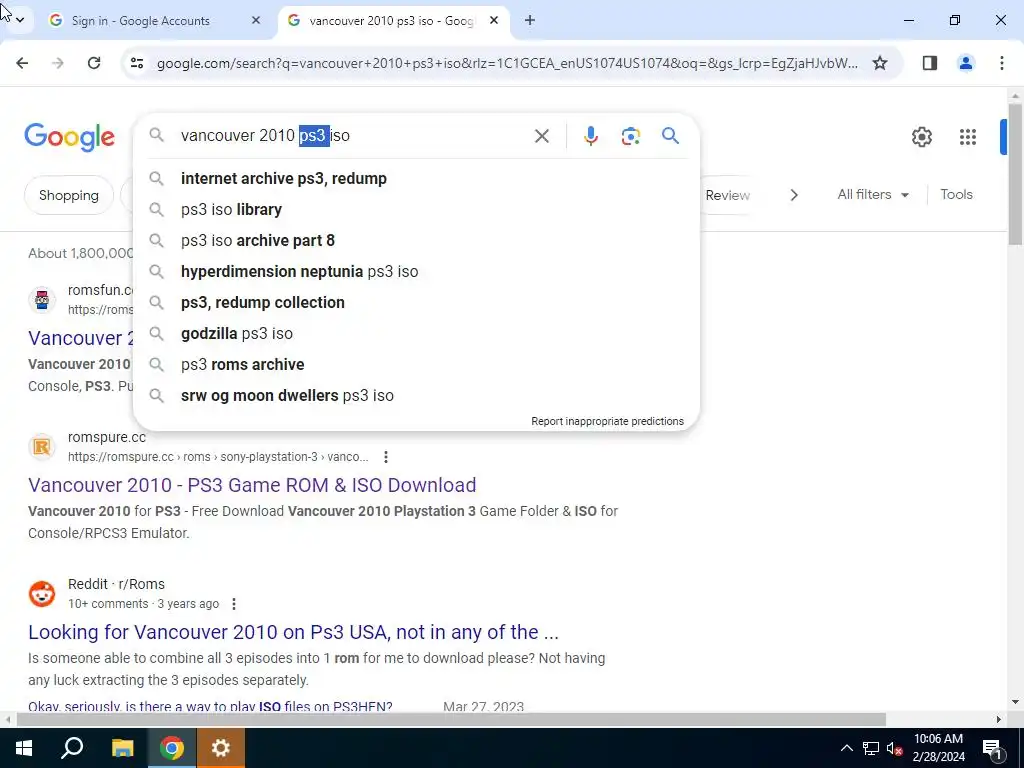Open Google apps grid
Image resolution: width=1024 pixels, height=768 pixels.
pyautogui.click(x=967, y=136)
